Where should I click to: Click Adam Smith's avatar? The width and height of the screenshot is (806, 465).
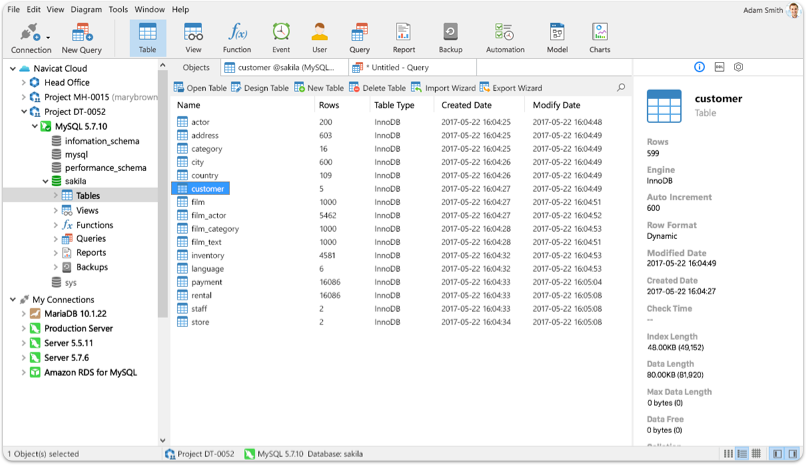(793, 10)
